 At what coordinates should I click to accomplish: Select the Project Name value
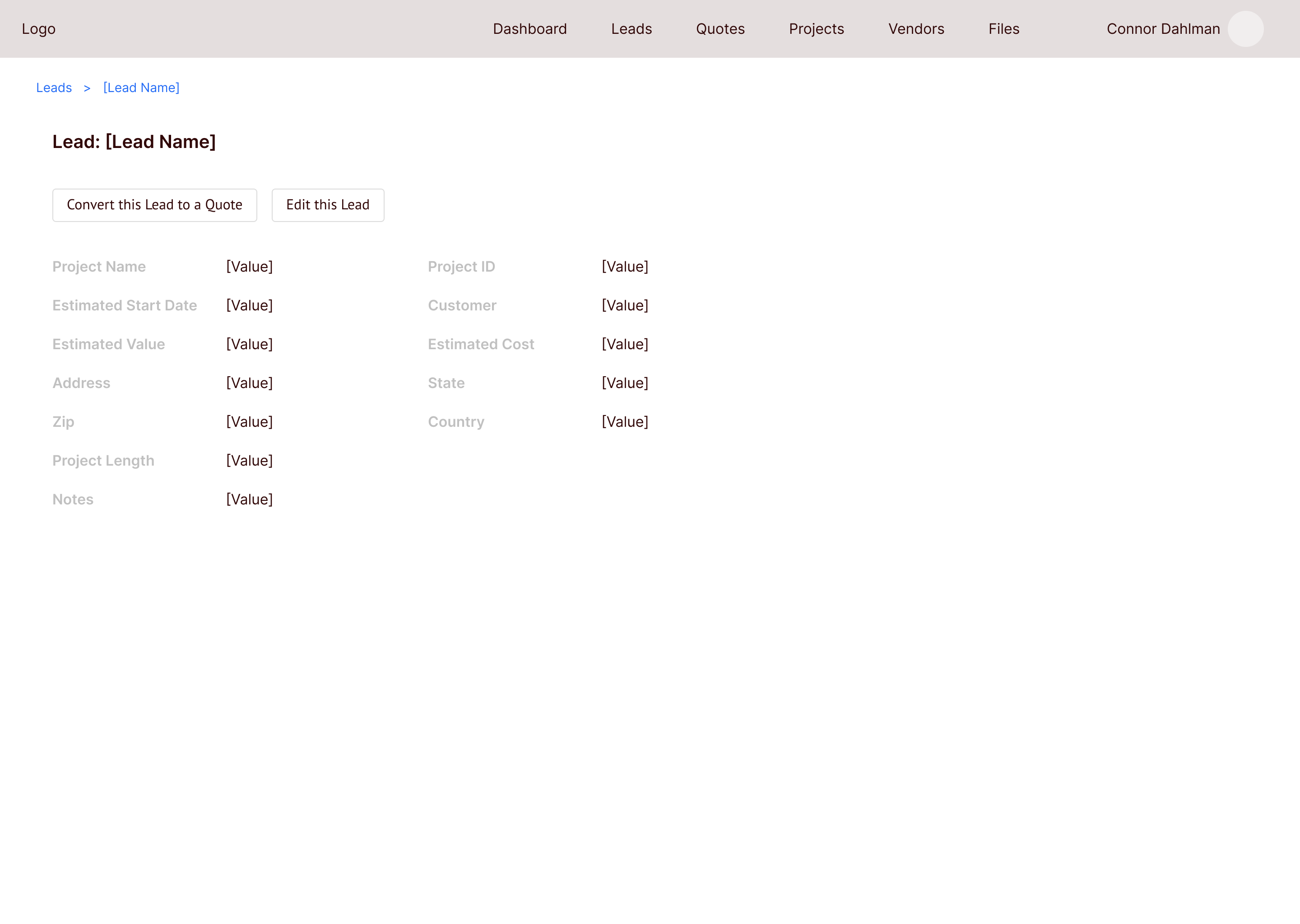tap(249, 266)
